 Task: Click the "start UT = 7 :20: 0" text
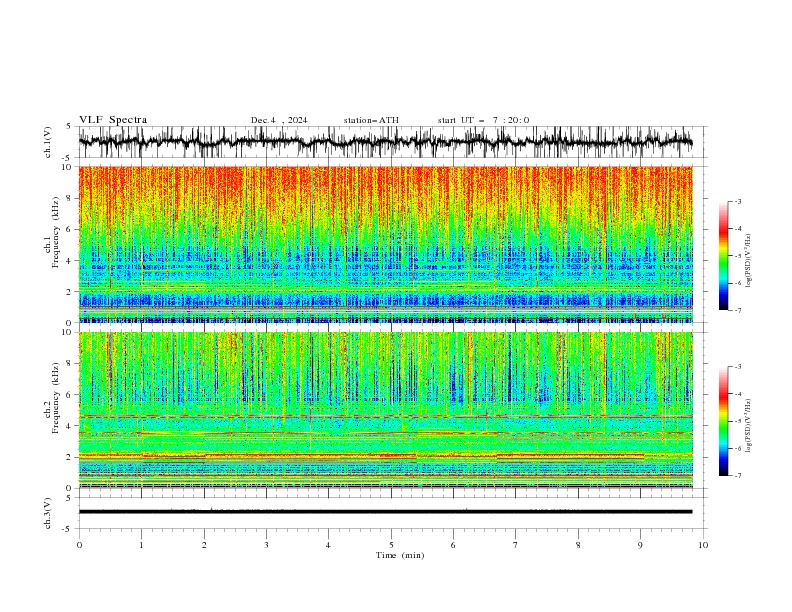click(483, 120)
